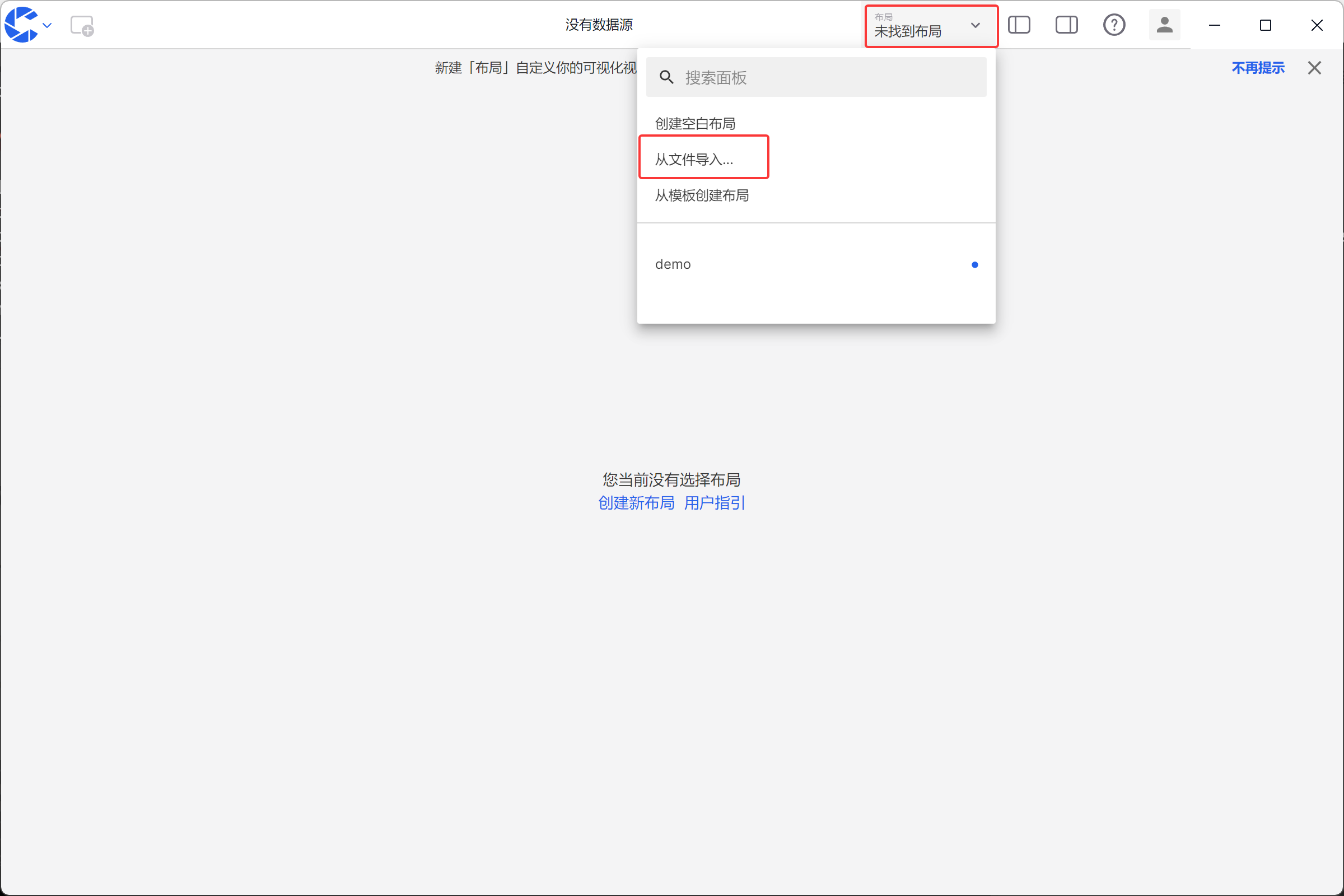Screen dimensions: 1344x896
Task: Open the help question mark icon
Action: click(1114, 25)
